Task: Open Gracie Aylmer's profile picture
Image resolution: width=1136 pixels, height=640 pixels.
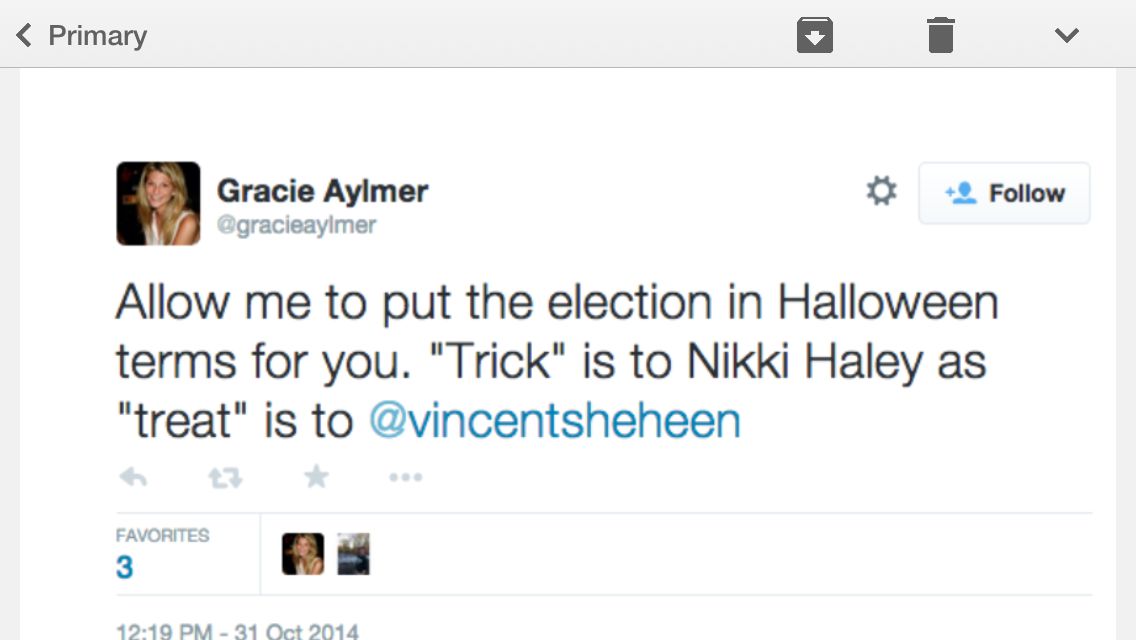Action: [158, 203]
